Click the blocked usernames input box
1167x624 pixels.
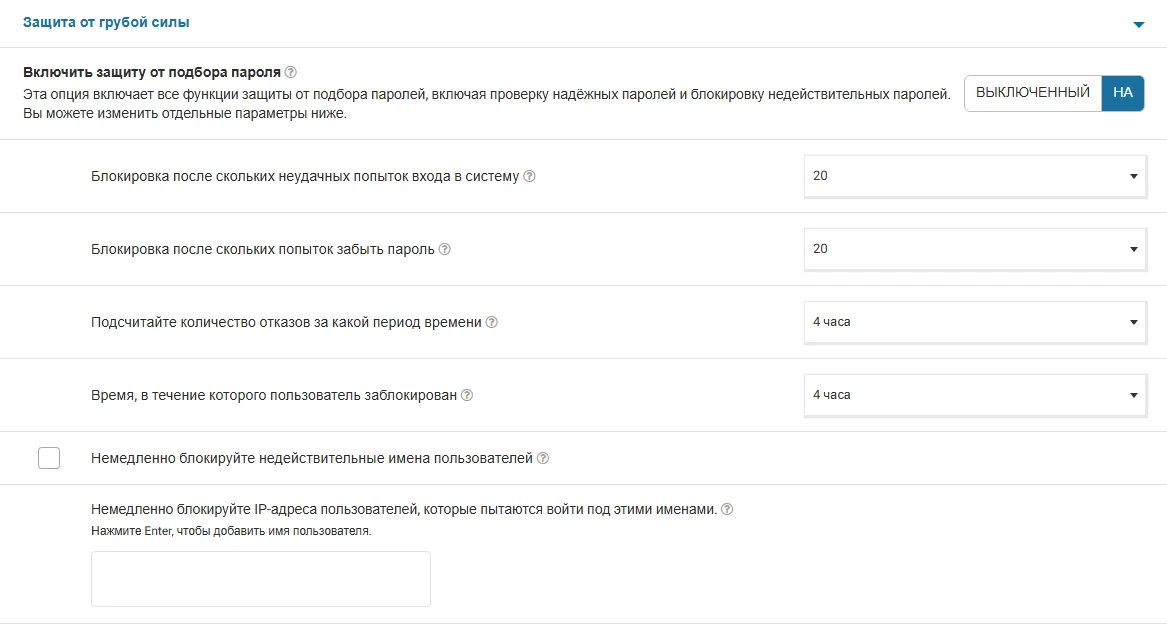click(260, 578)
